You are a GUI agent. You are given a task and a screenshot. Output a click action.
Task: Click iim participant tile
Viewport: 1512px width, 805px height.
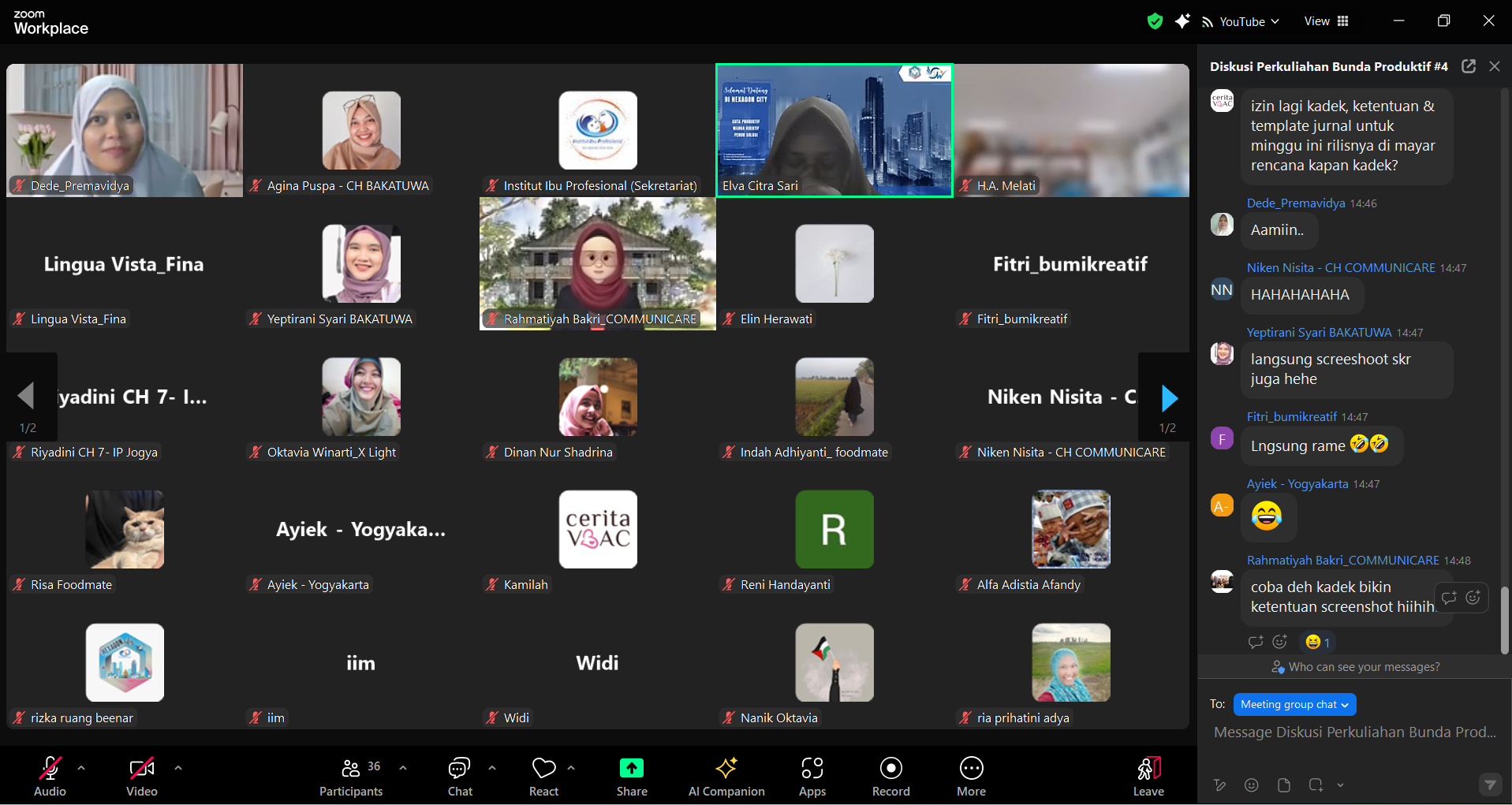[361, 662]
